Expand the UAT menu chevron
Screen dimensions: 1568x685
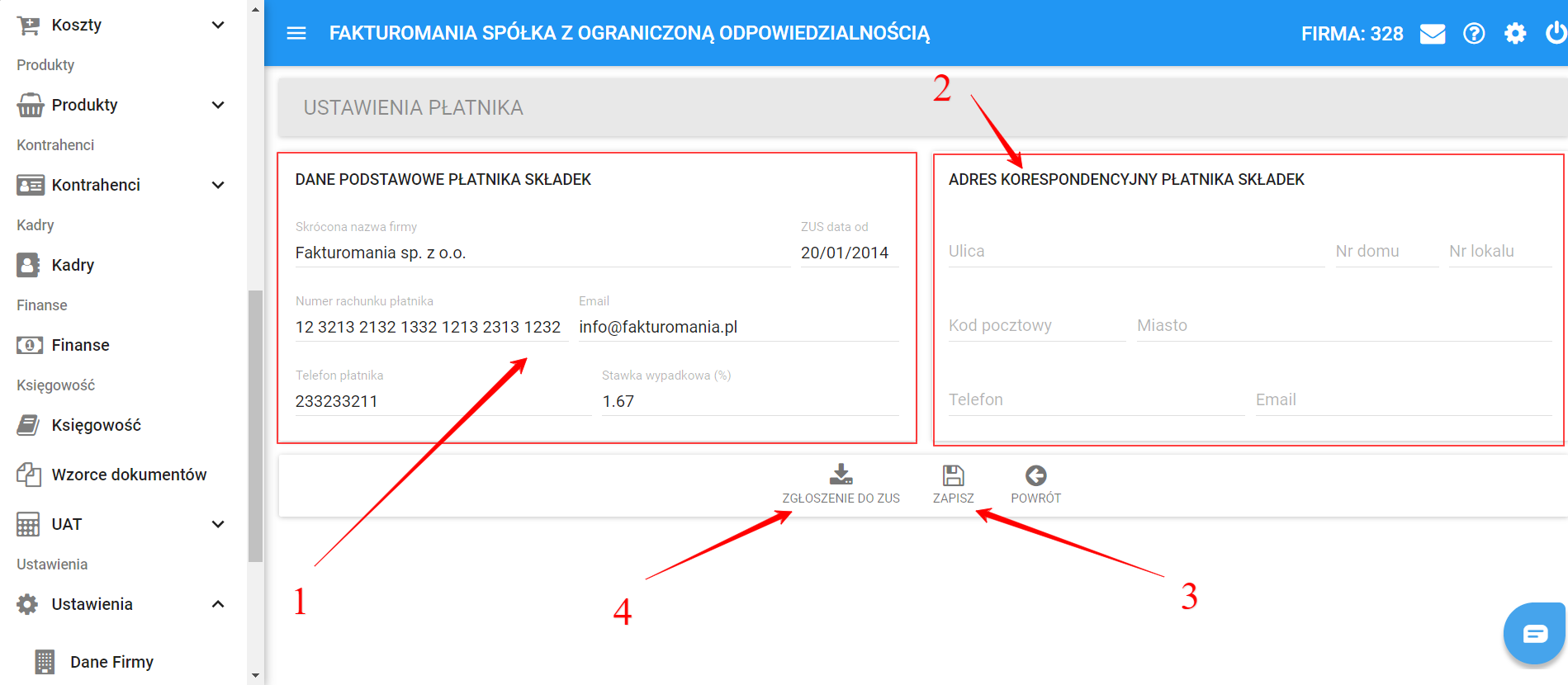218,524
